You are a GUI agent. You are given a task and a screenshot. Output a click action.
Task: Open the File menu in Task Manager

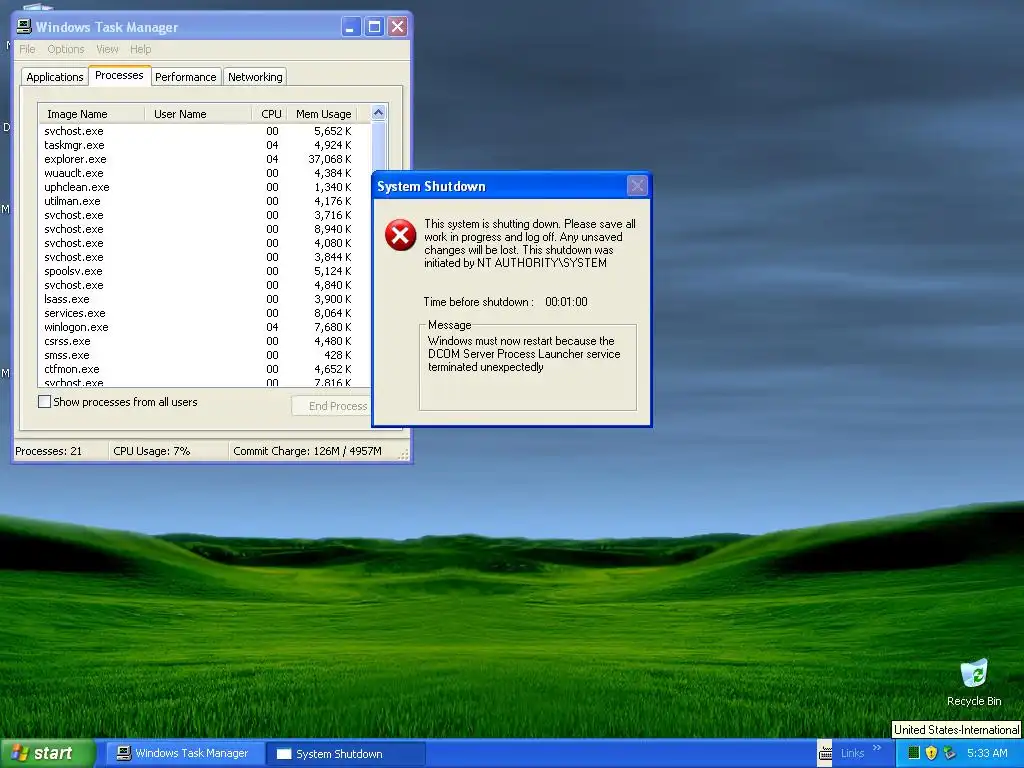pyautogui.click(x=27, y=49)
